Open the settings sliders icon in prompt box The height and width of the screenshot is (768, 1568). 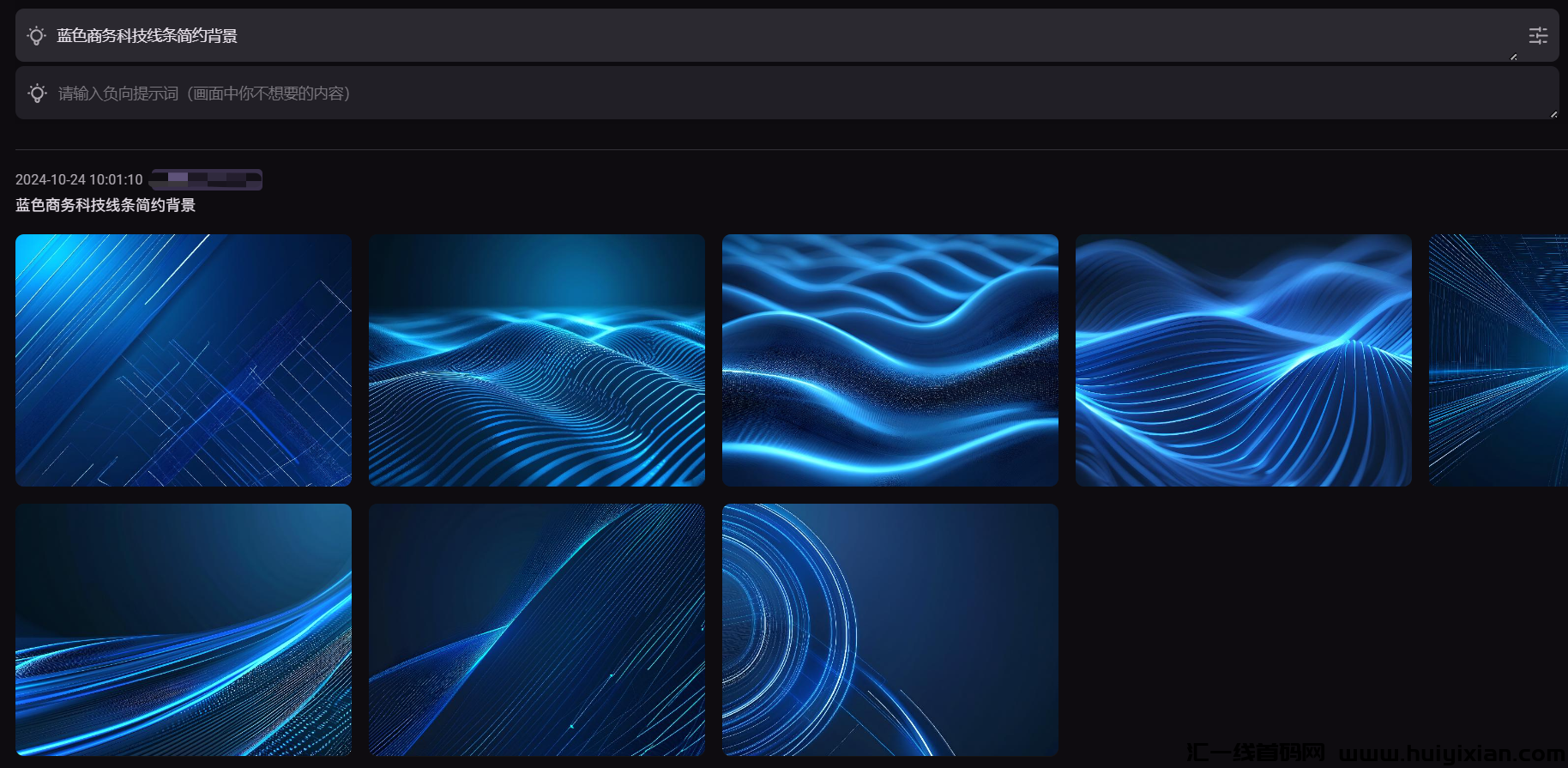coord(1538,35)
